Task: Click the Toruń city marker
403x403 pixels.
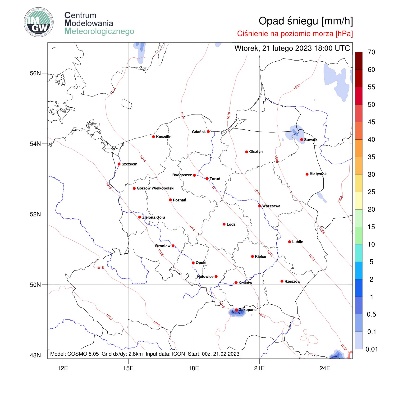Action: click(x=207, y=179)
